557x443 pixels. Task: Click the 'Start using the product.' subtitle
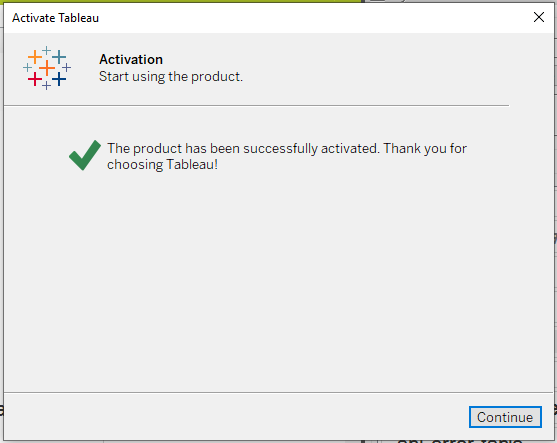click(171, 77)
